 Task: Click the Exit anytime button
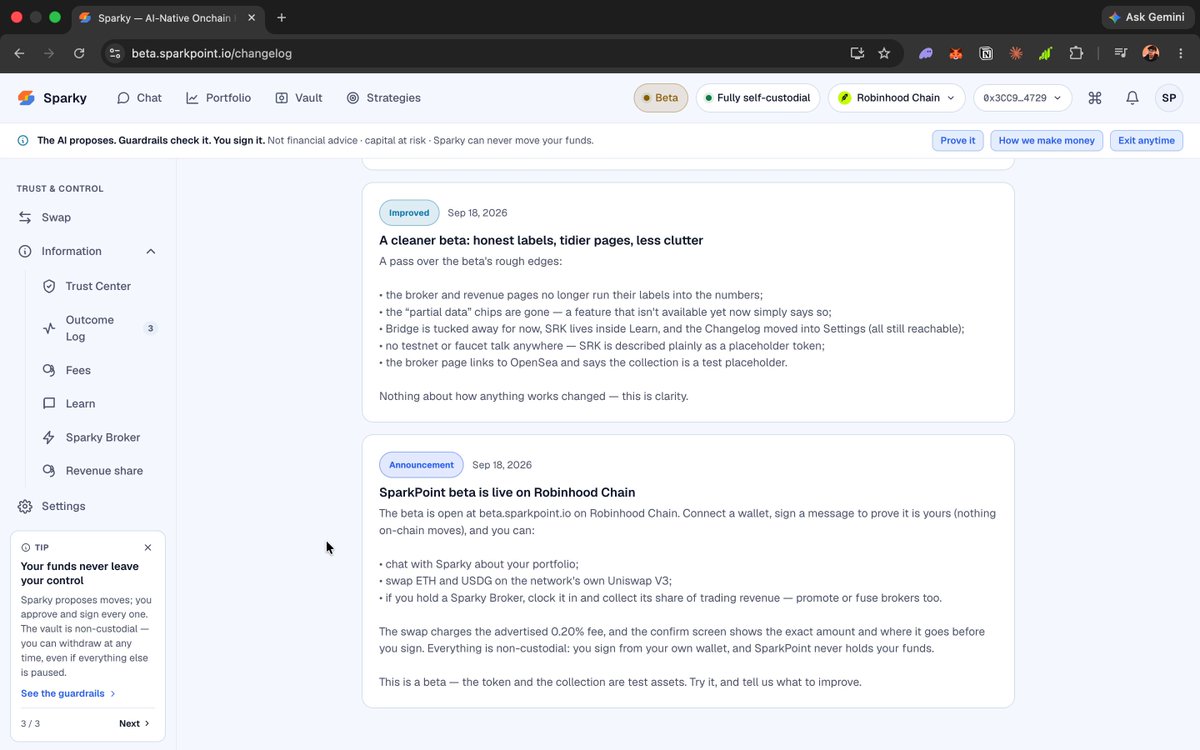click(x=1146, y=141)
